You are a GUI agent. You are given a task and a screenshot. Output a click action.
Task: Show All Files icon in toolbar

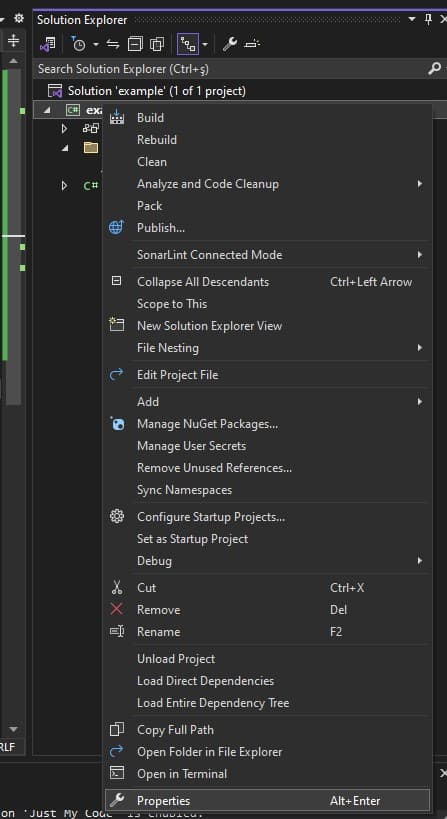(x=157, y=44)
